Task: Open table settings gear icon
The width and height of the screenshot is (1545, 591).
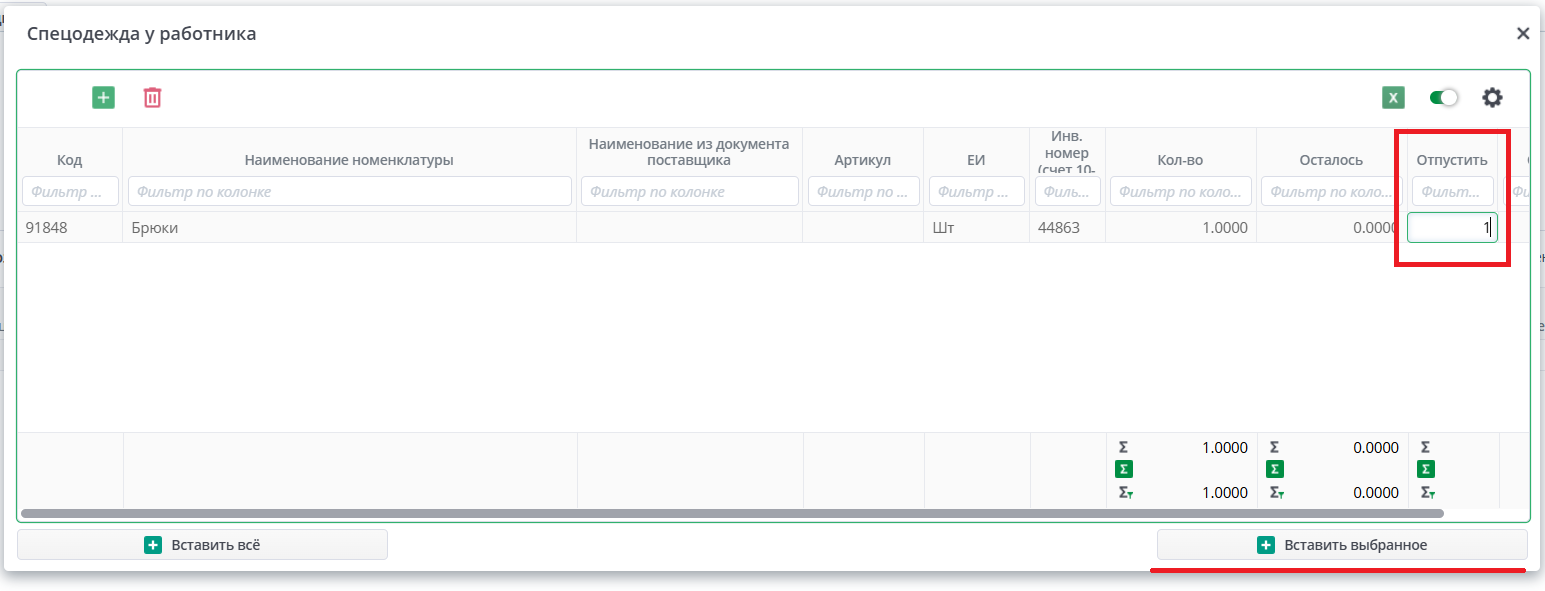Action: coord(1492,97)
